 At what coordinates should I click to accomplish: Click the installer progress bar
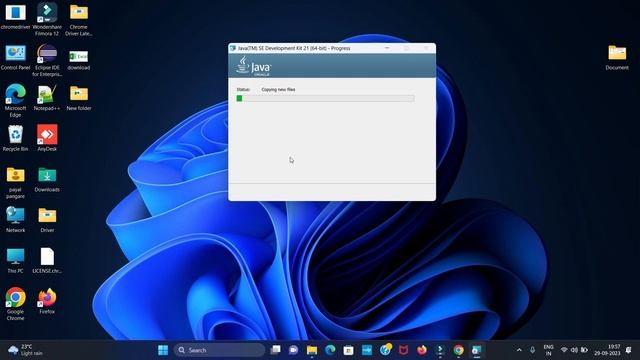coord(325,98)
